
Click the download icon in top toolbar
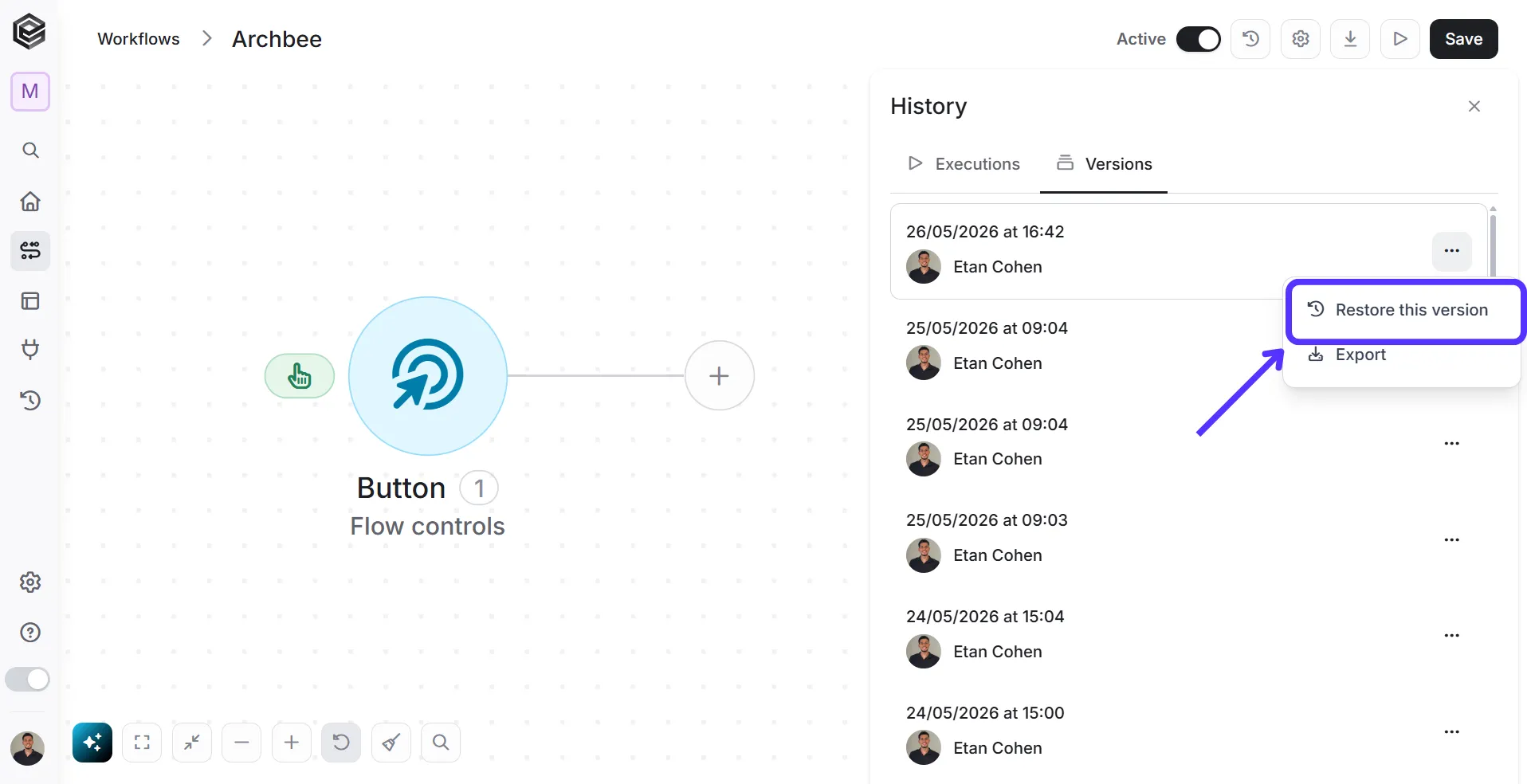pos(1350,39)
